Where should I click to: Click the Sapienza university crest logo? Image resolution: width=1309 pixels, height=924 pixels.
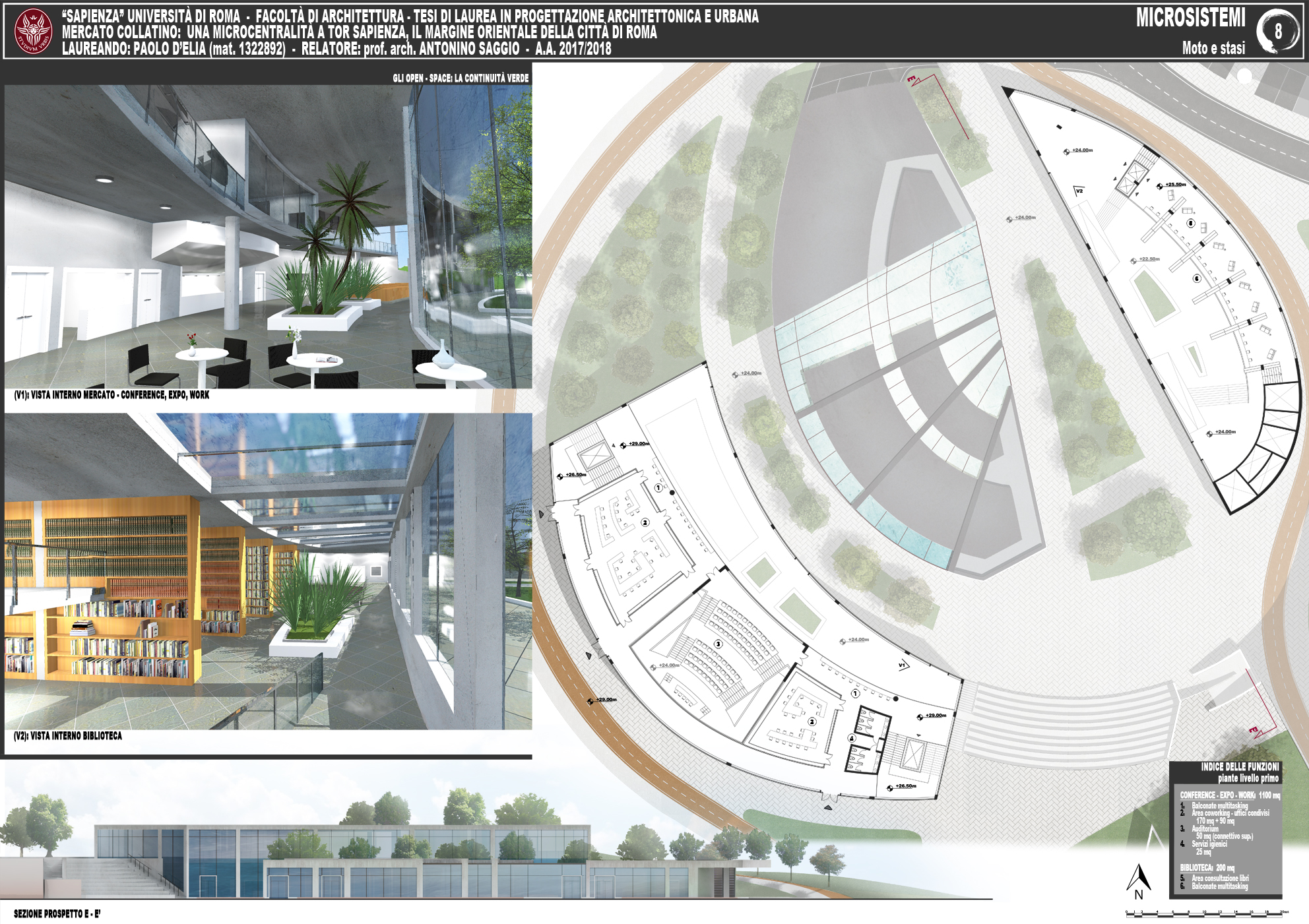point(33,31)
